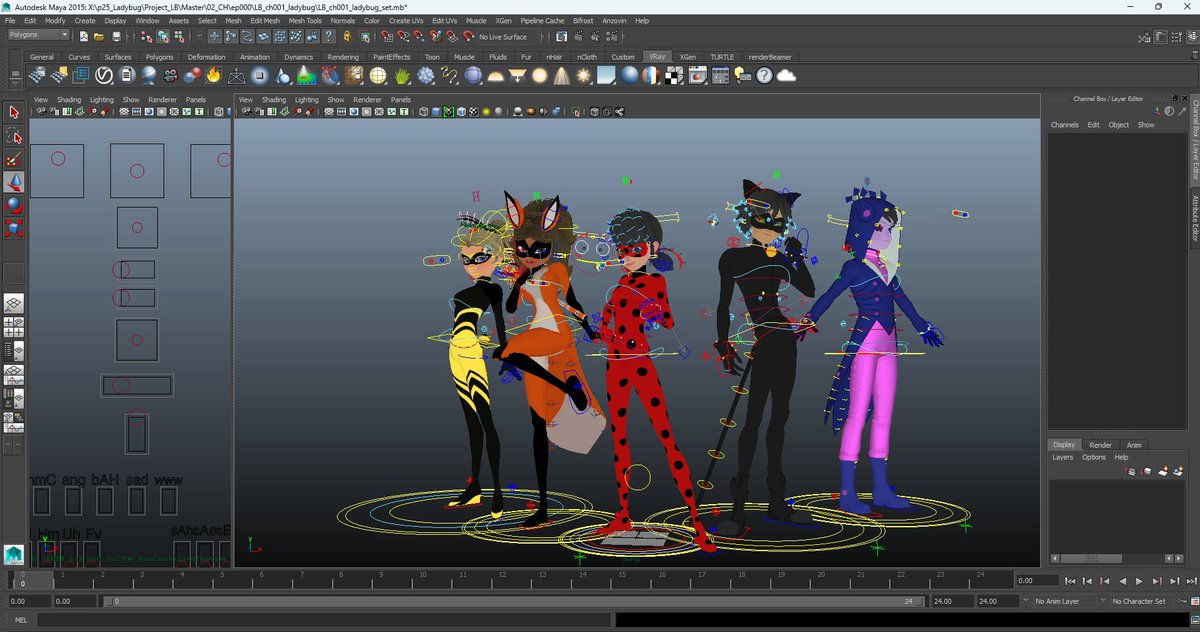
Task: Click the light bulb shelf icon
Action: pos(741,75)
